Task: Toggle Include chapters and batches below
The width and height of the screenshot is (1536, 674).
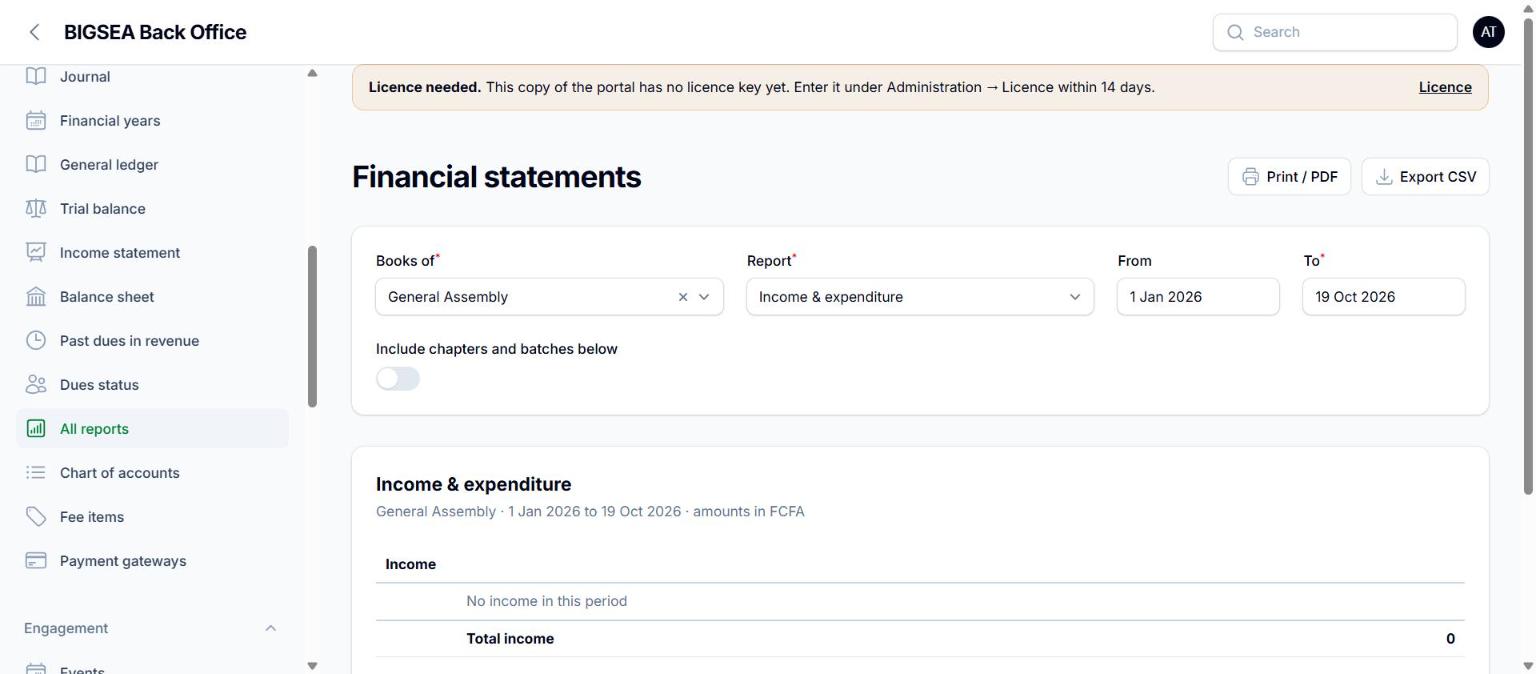Action: (398, 379)
